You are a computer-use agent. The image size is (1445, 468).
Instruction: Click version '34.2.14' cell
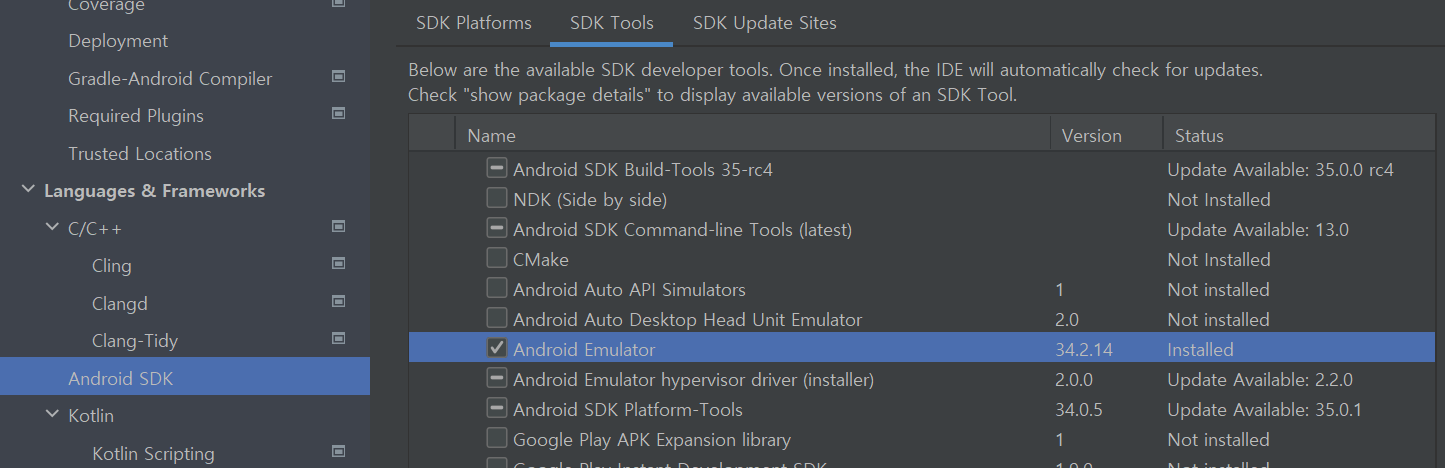click(x=1084, y=349)
